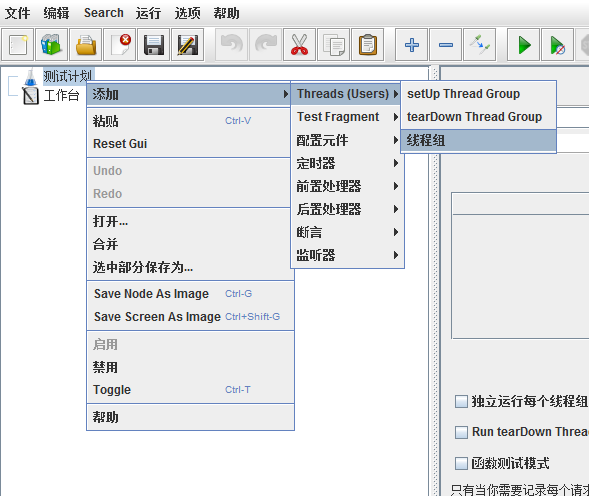Click the Save As pencil-floppy icon
Image resolution: width=589 pixels, height=496 pixels.
(x=188, y=45)
